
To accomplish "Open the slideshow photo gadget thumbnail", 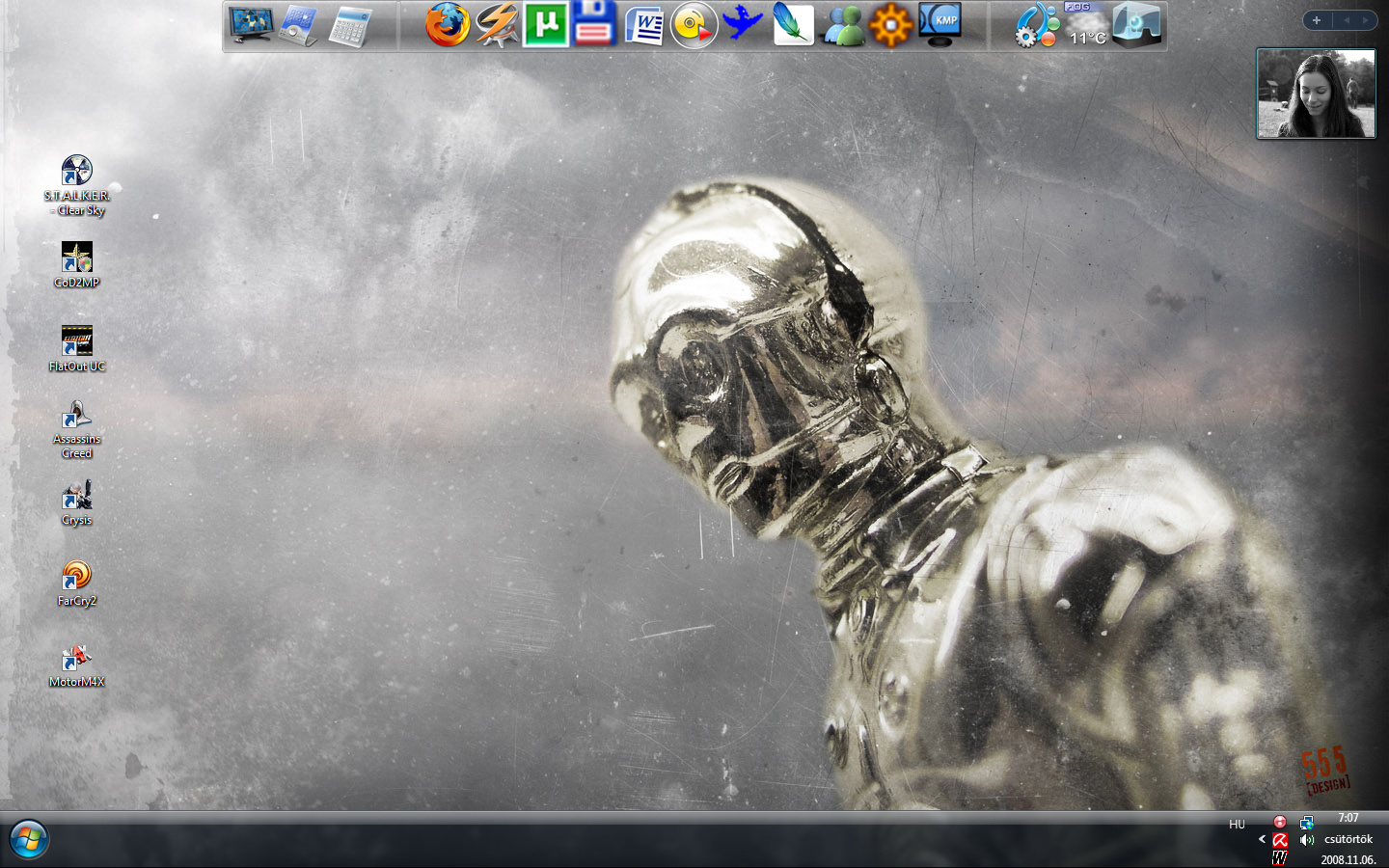I will [1316, 94].
